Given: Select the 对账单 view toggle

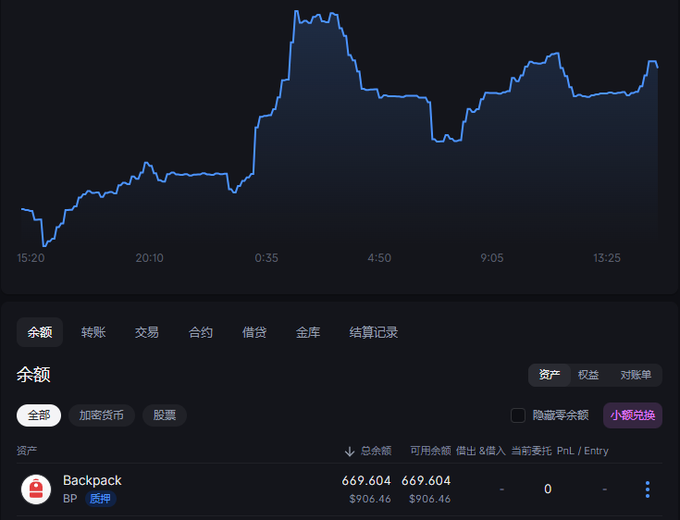Looking at the screenshot, I should (x=636, y=375).
